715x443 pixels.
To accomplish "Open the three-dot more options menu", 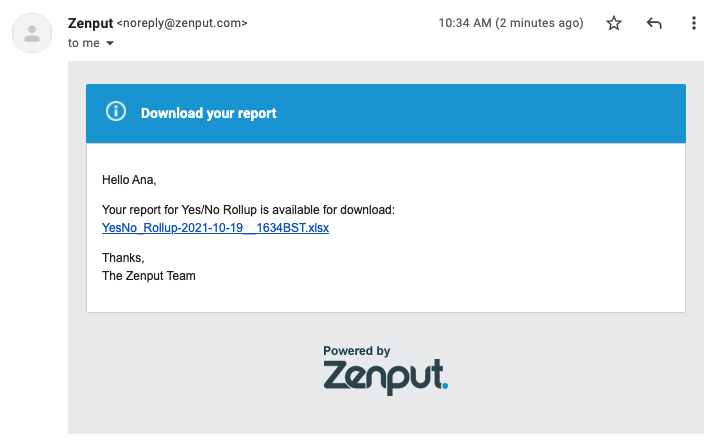I will pyautogui.click(x=694, y=23).
